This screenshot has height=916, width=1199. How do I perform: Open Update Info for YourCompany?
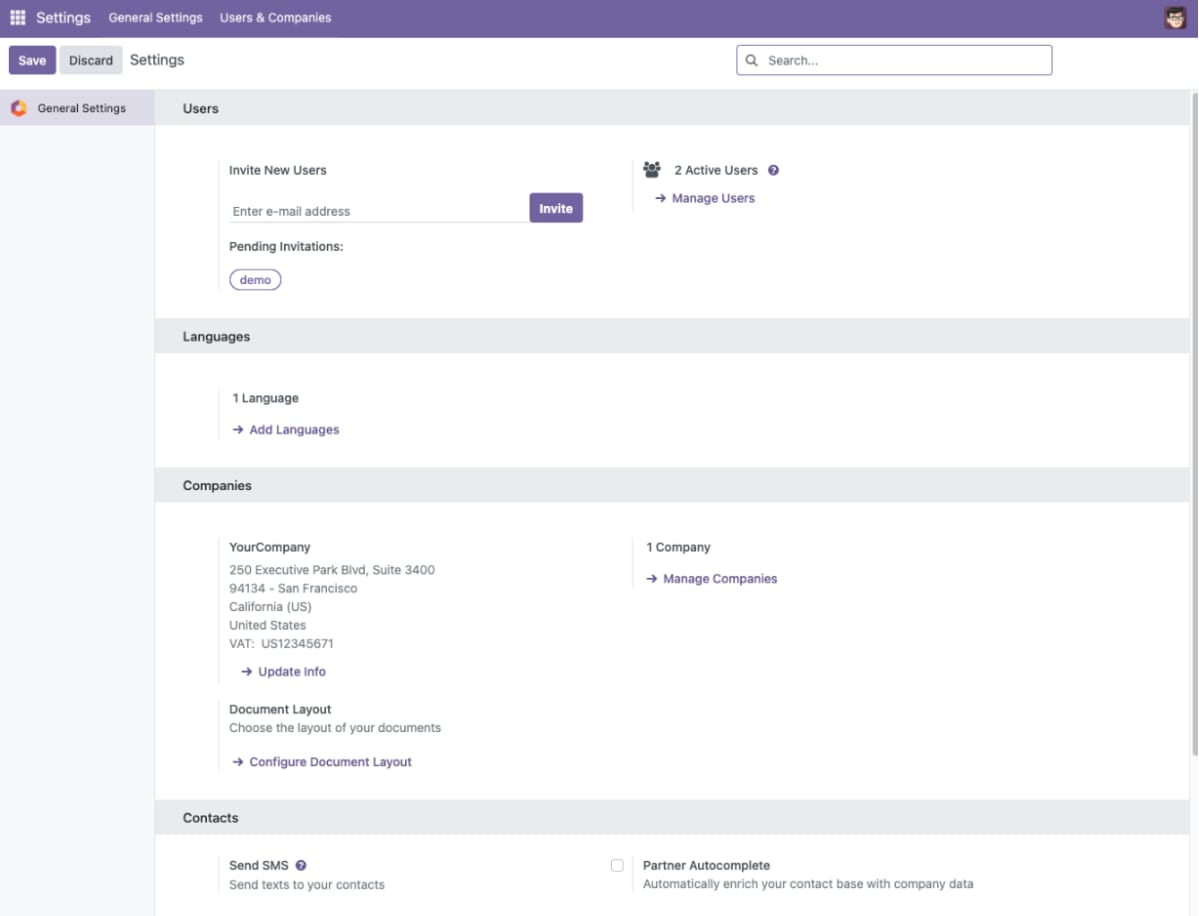click(292, 671)
